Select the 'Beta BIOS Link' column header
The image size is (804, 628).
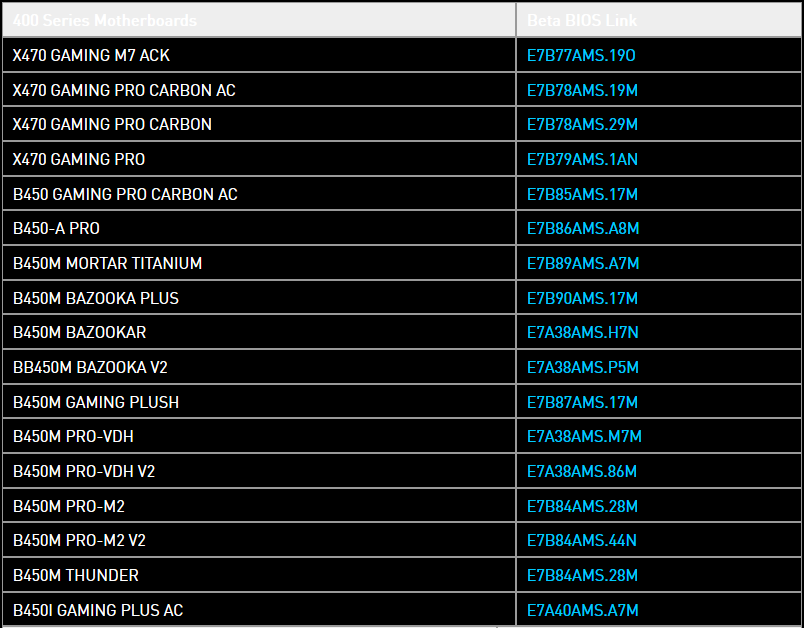(658, 20)
